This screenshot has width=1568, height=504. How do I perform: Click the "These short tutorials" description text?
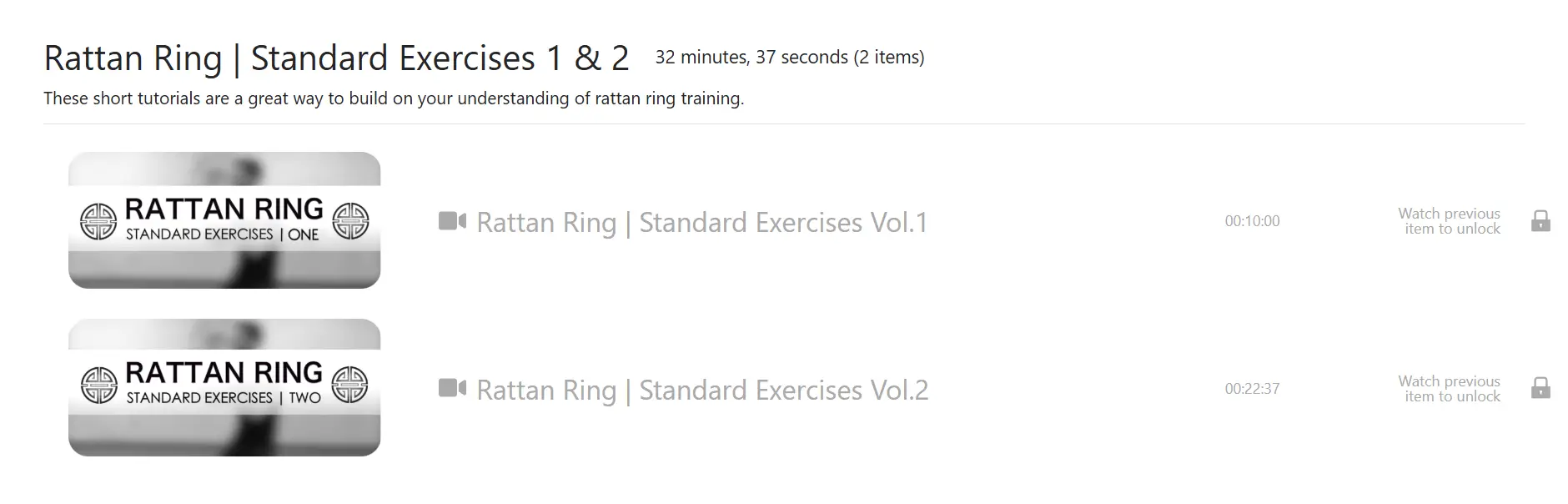[394, 98]
